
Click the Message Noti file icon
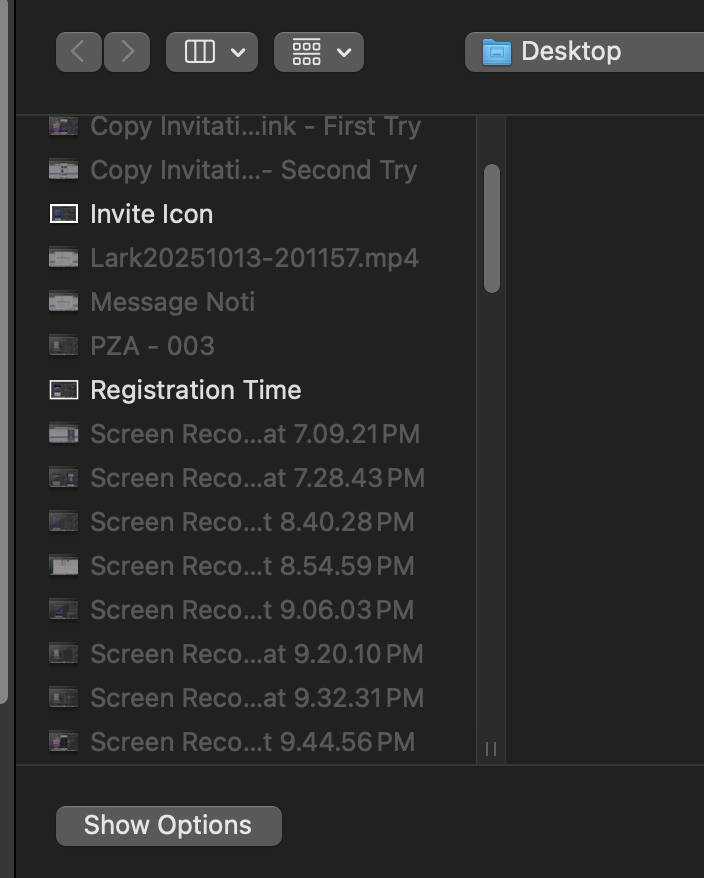64,302
